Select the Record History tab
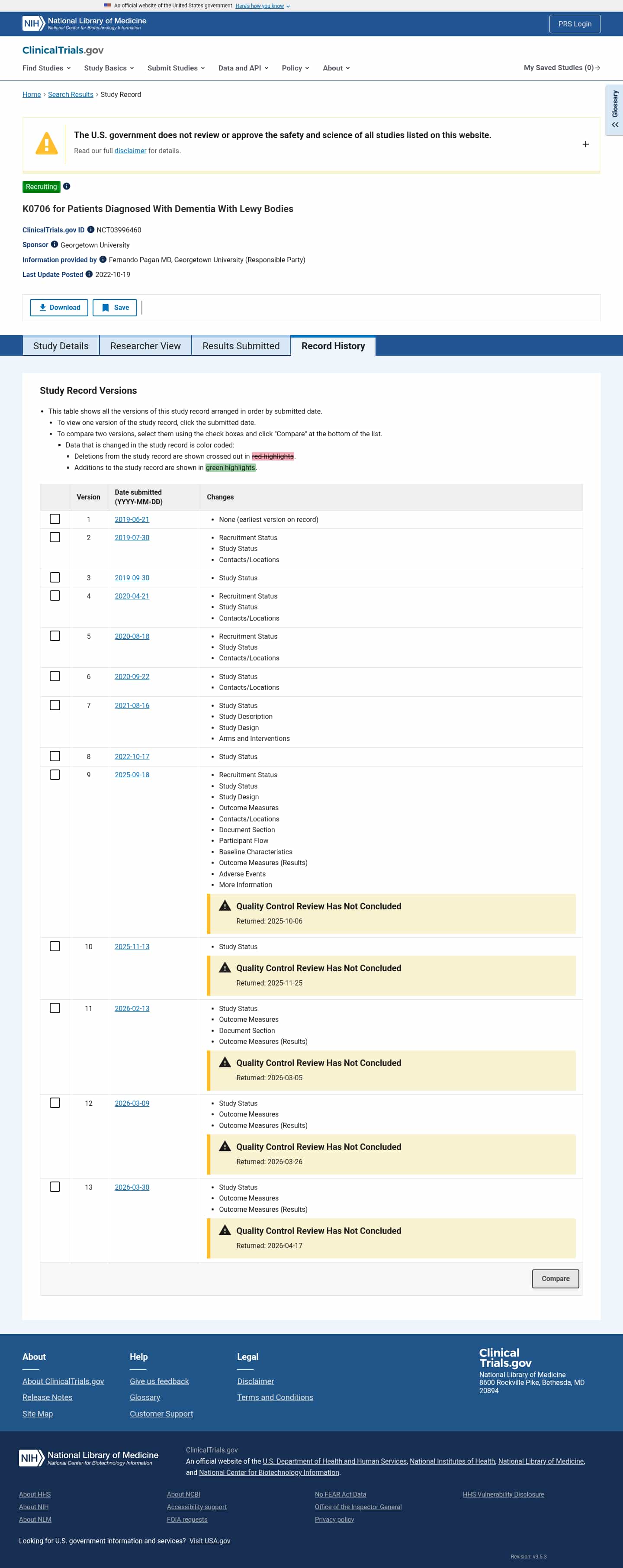The width and height of the screenshot is (623, 1568). coord(334,346)
